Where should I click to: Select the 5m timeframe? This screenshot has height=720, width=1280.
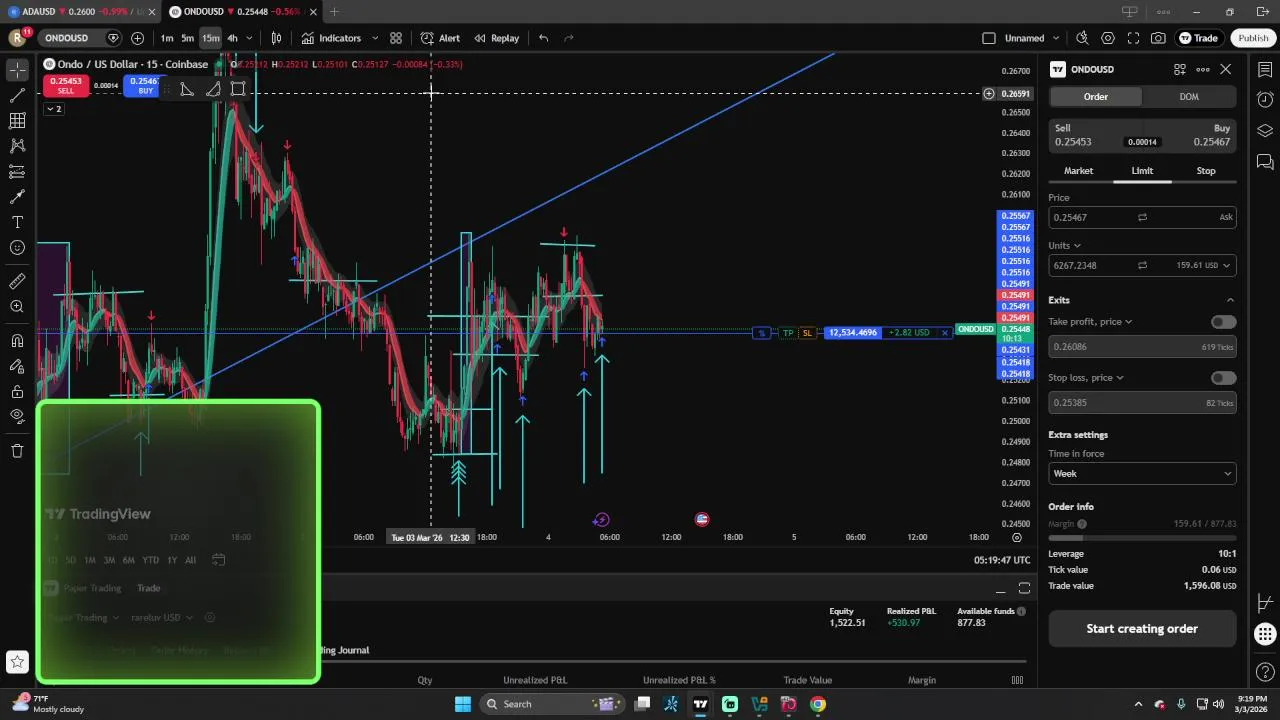coord(187,38)
